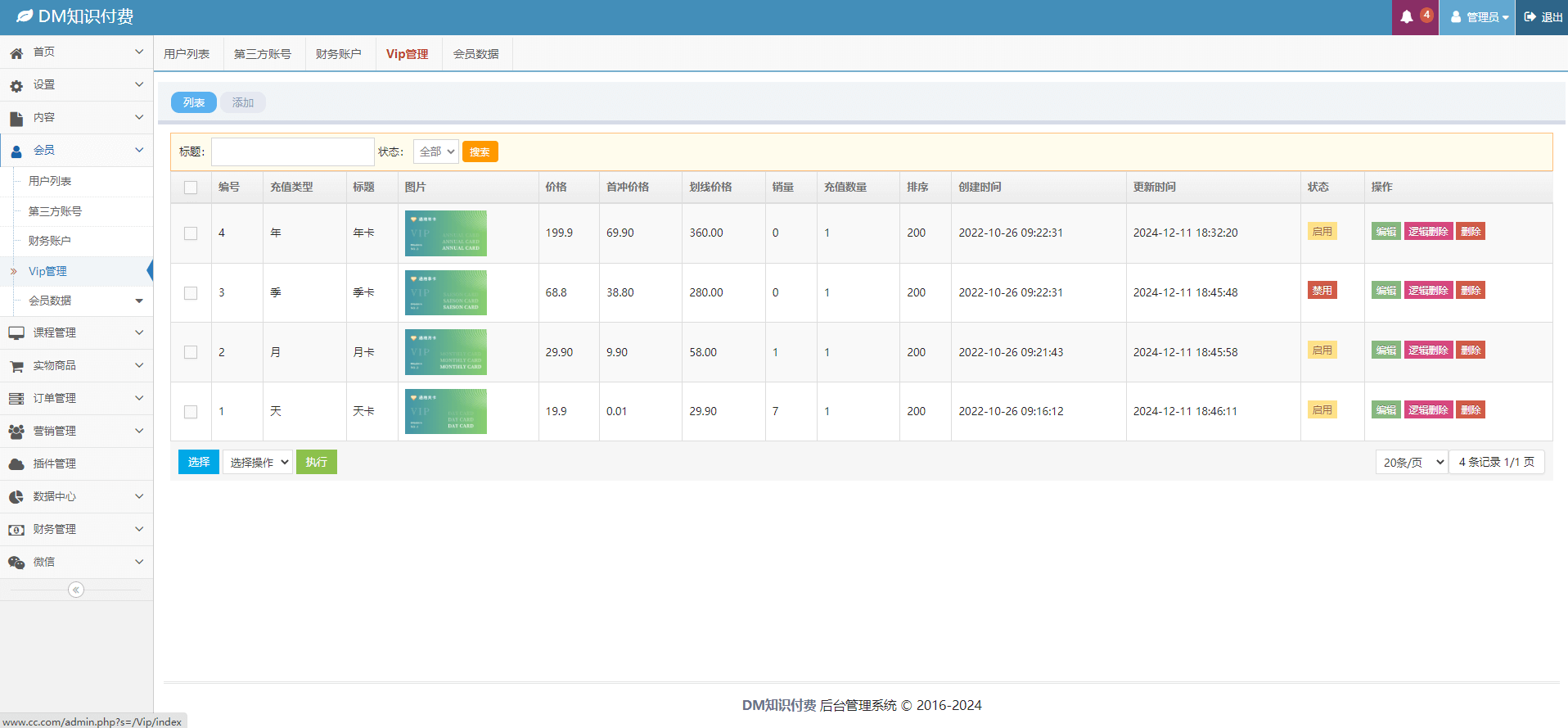Toggle the select-all checkbox in table header
The image size is (1568, 728).
pos(191,188)
